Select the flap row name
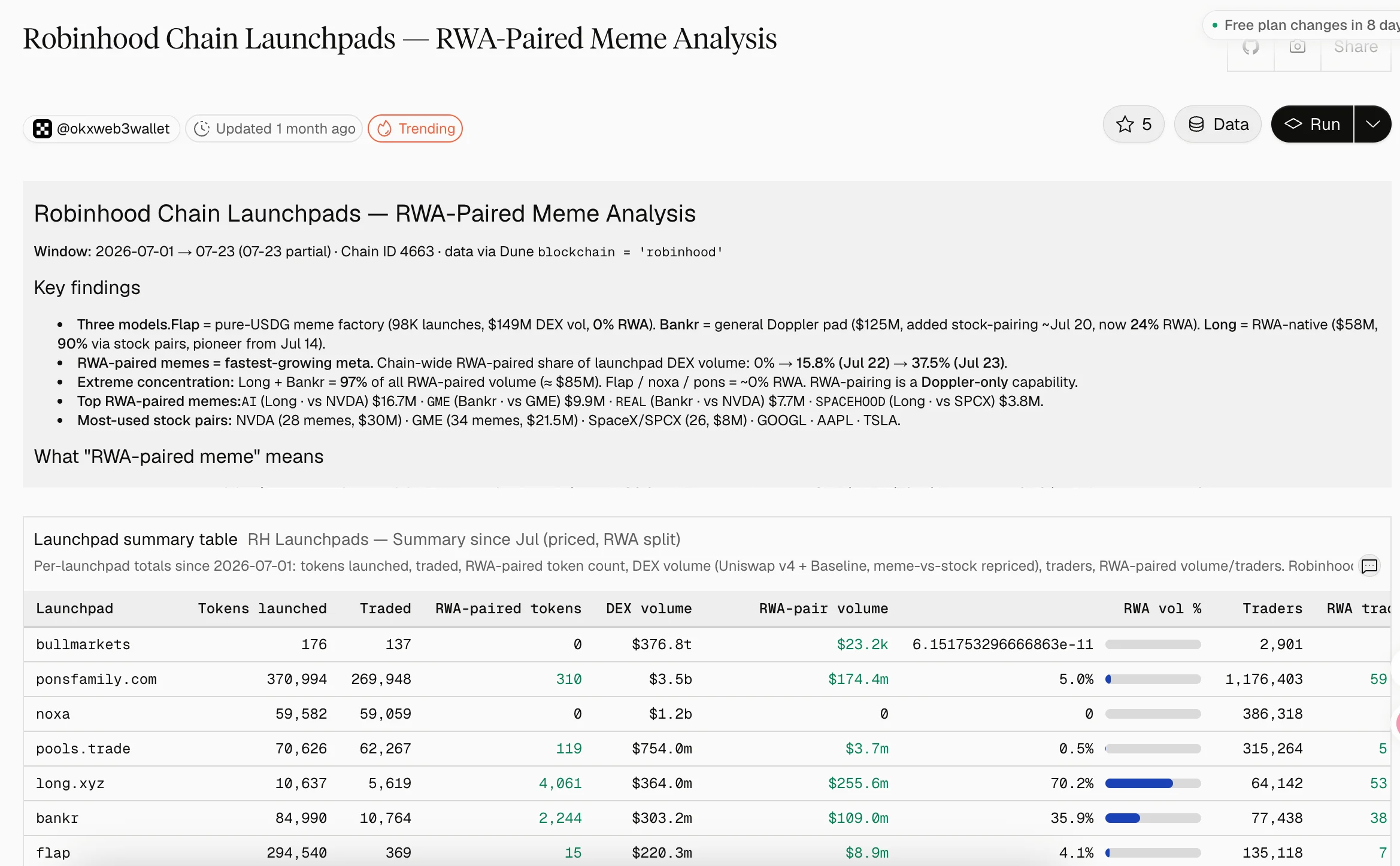Viewport: 1400px width, 866px height. click(53, 853)
